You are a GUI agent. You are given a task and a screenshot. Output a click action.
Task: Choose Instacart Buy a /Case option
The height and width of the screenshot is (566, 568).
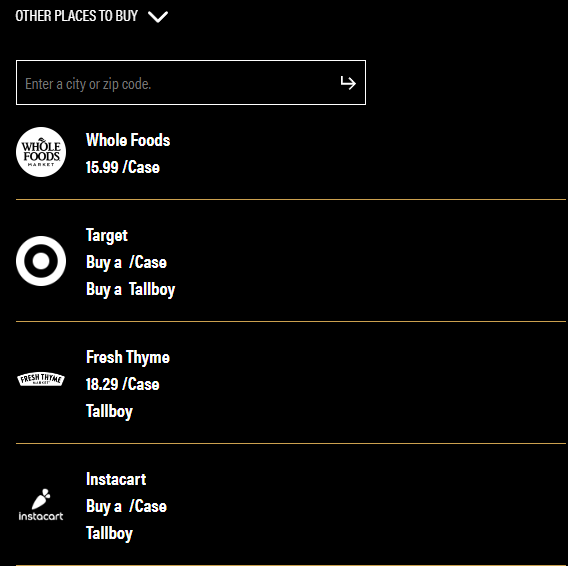(126, 507)
